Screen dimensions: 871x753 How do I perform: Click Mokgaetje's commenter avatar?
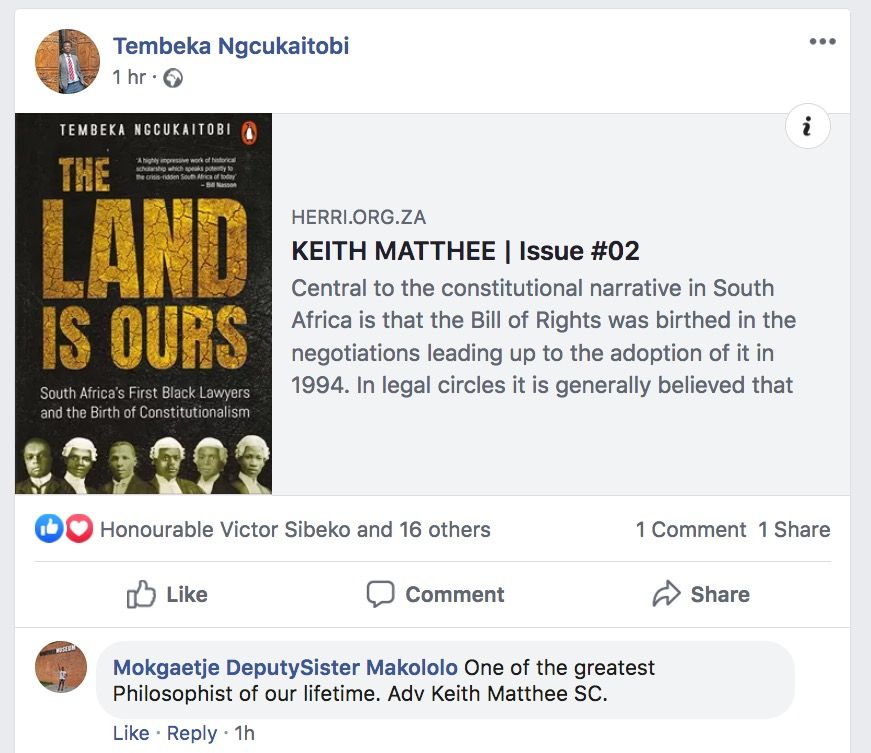[x=61, y=667]
